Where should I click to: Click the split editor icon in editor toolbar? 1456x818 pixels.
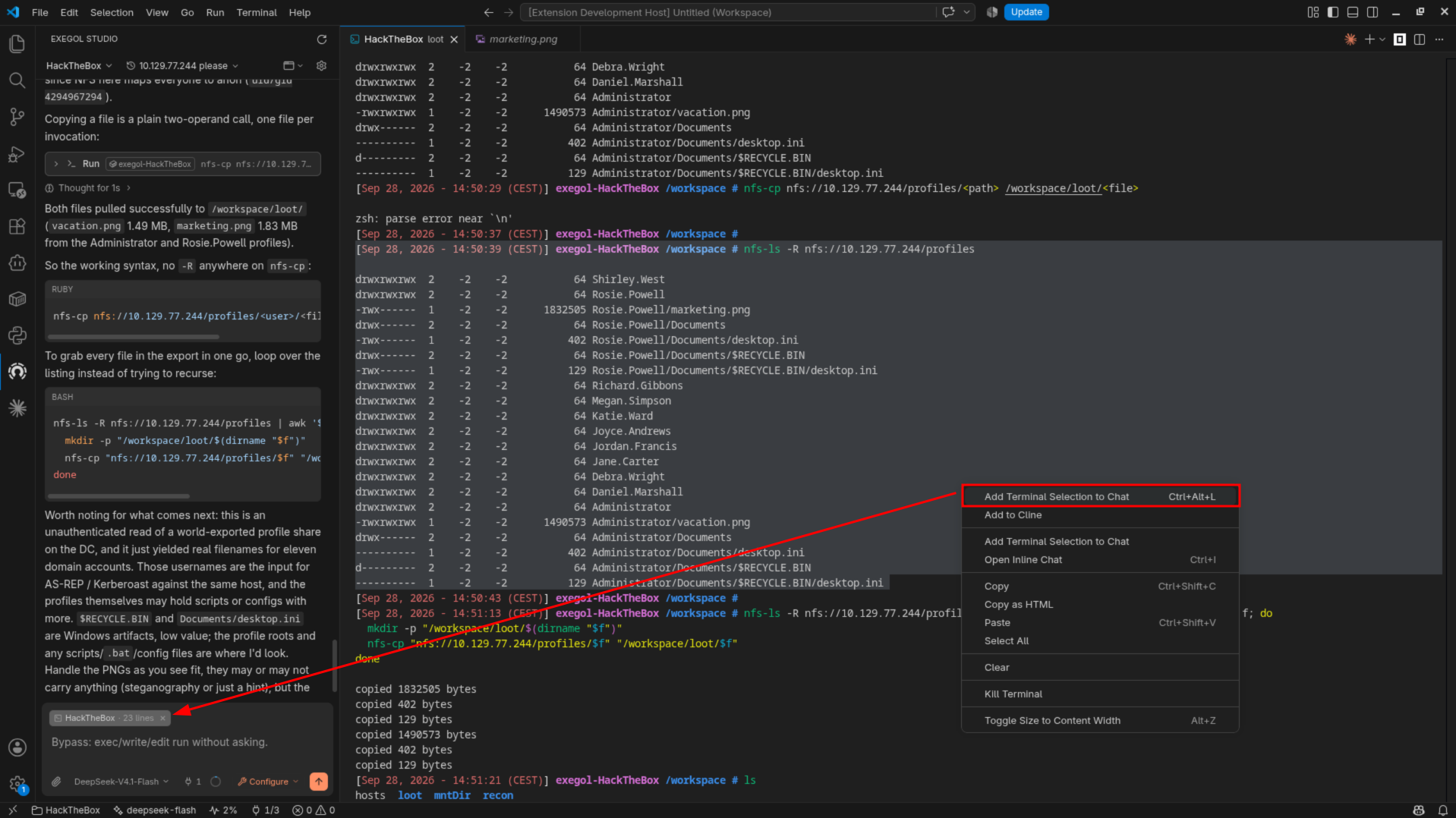[x=1420, y=39]
